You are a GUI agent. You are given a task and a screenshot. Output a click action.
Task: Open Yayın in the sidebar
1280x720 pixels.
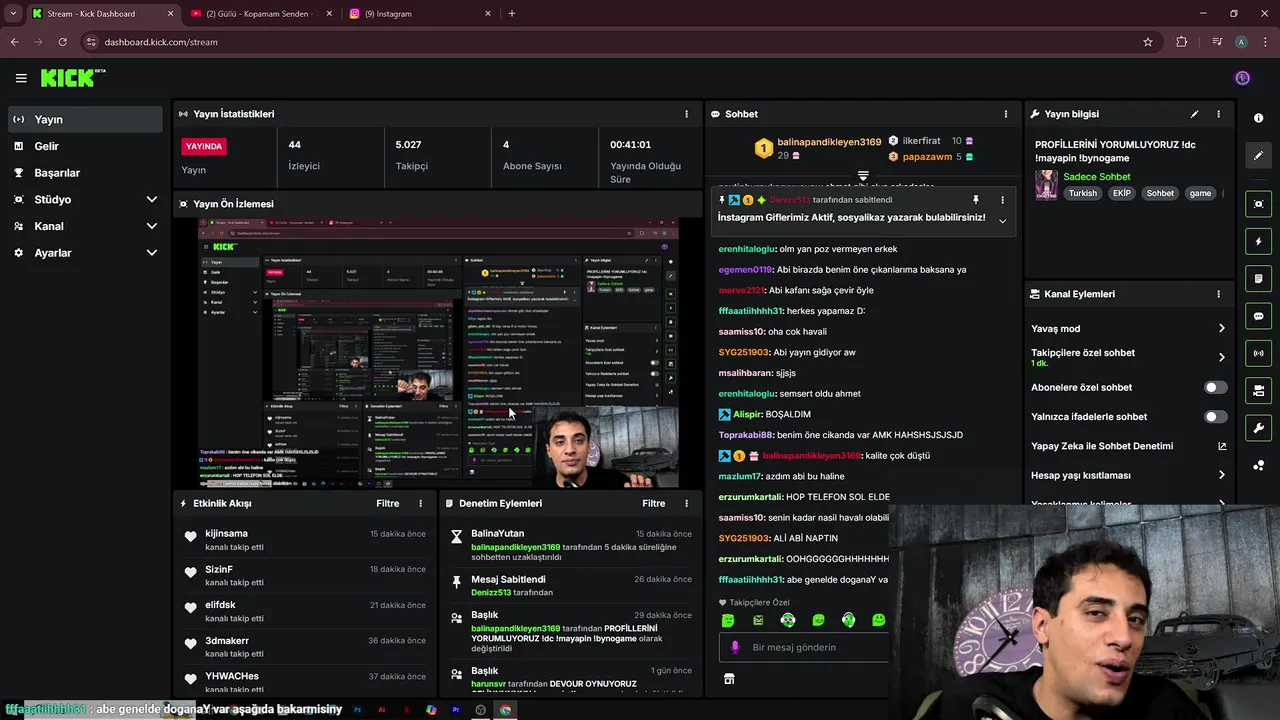[84, 119]
